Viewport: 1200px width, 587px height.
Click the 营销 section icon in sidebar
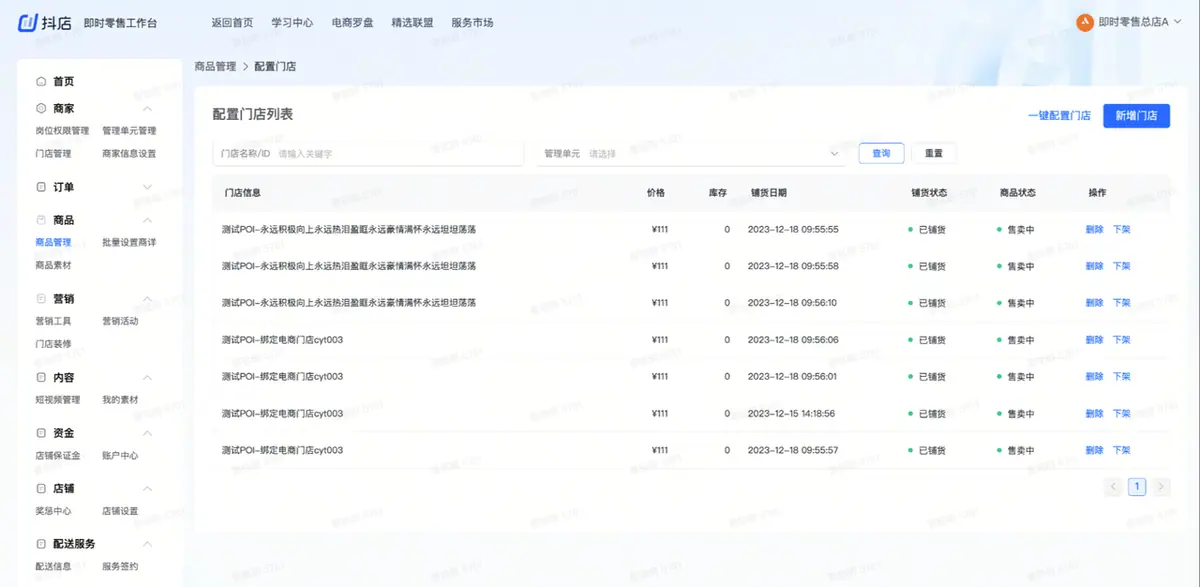point(41,298)
